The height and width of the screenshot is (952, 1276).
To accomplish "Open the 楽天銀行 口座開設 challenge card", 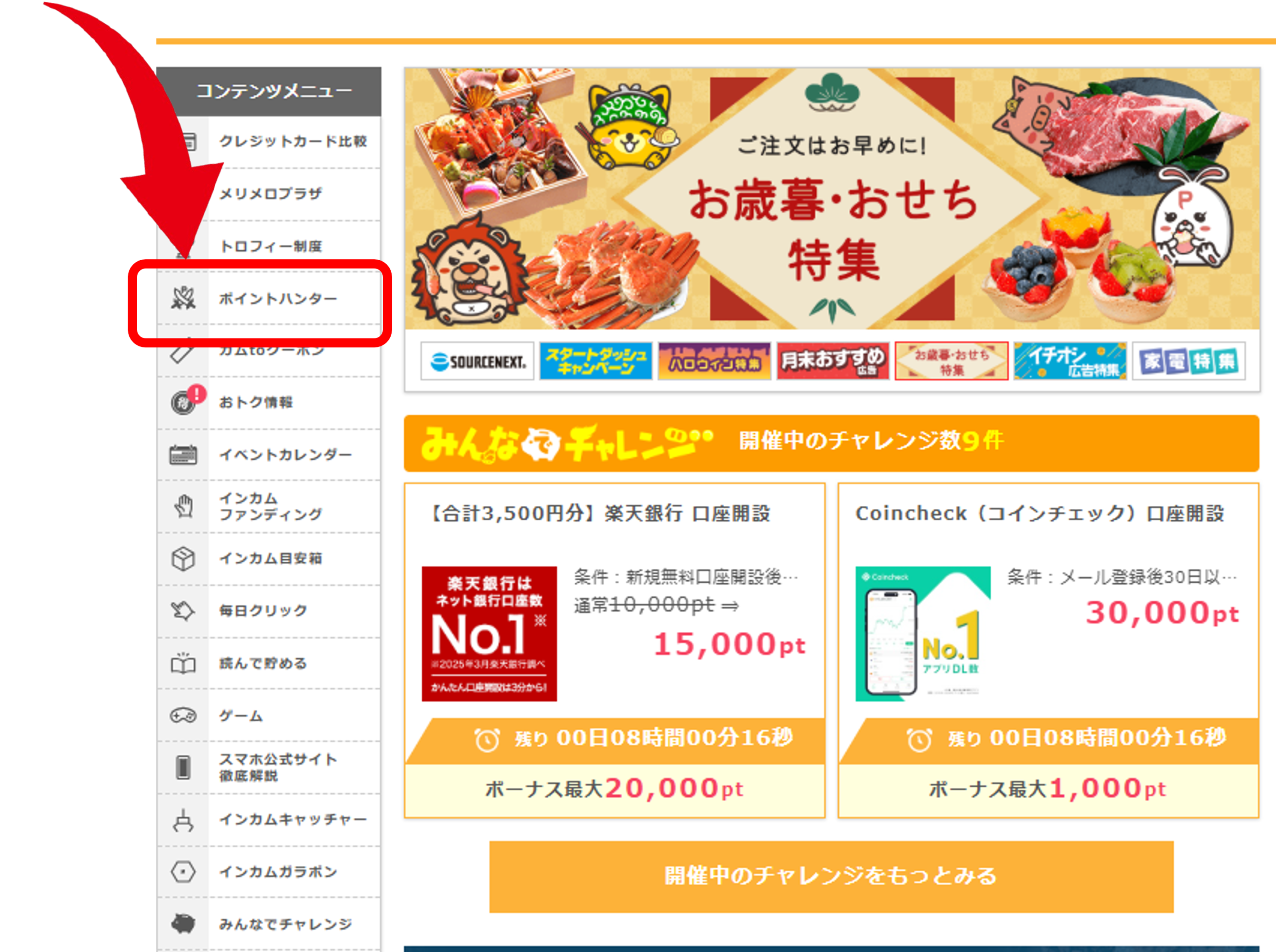I will tap(615, 650).
